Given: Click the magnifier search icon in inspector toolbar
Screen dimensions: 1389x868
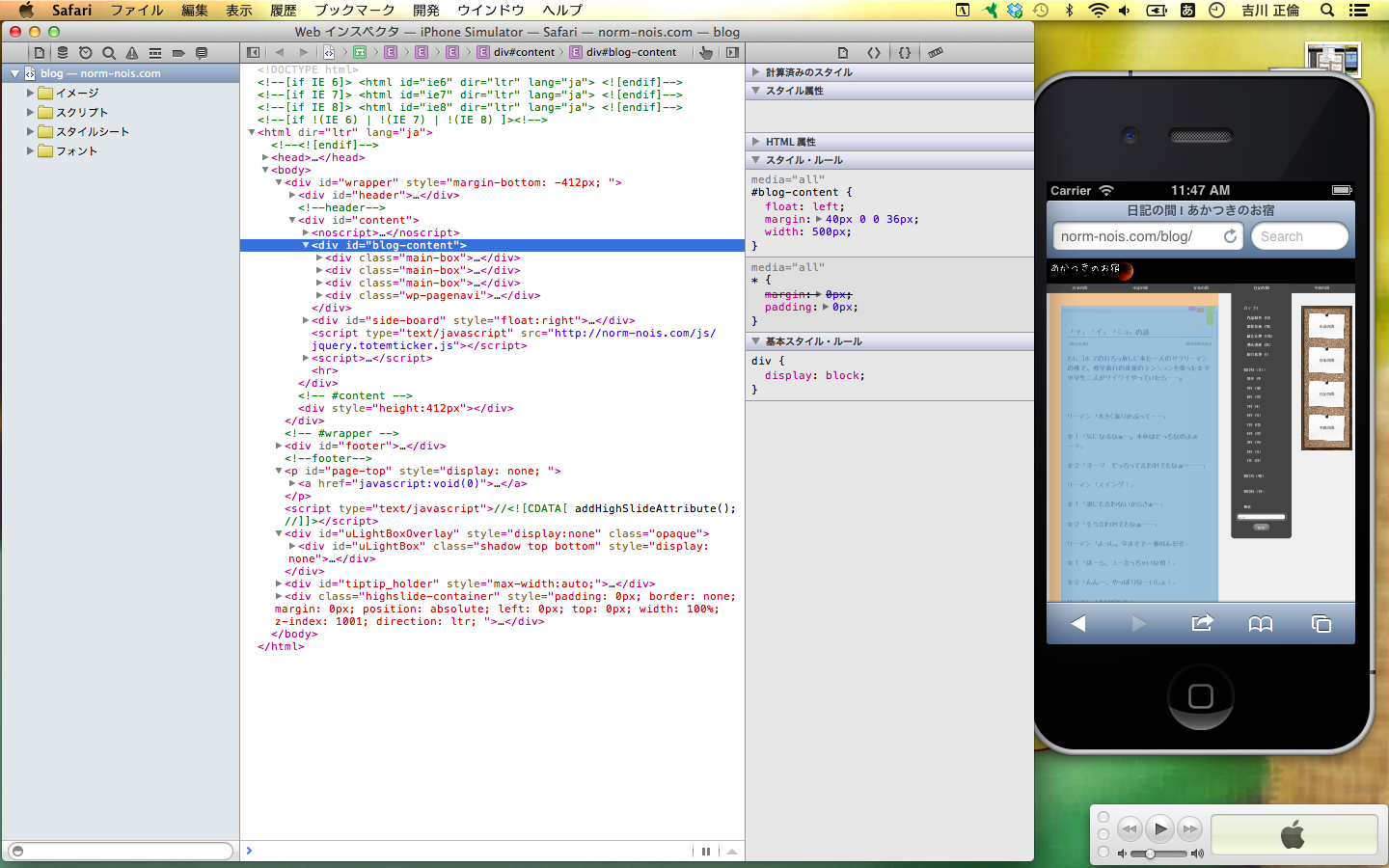Looking at the screenshot, I should pyautogui.click(x=109, y=53).
